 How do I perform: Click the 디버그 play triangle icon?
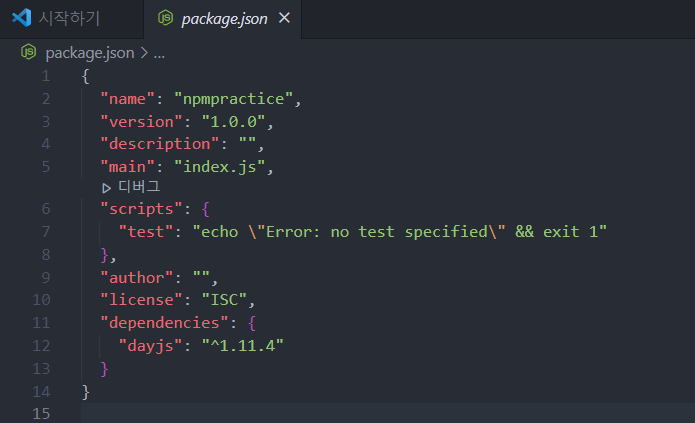tap(106, 188)
